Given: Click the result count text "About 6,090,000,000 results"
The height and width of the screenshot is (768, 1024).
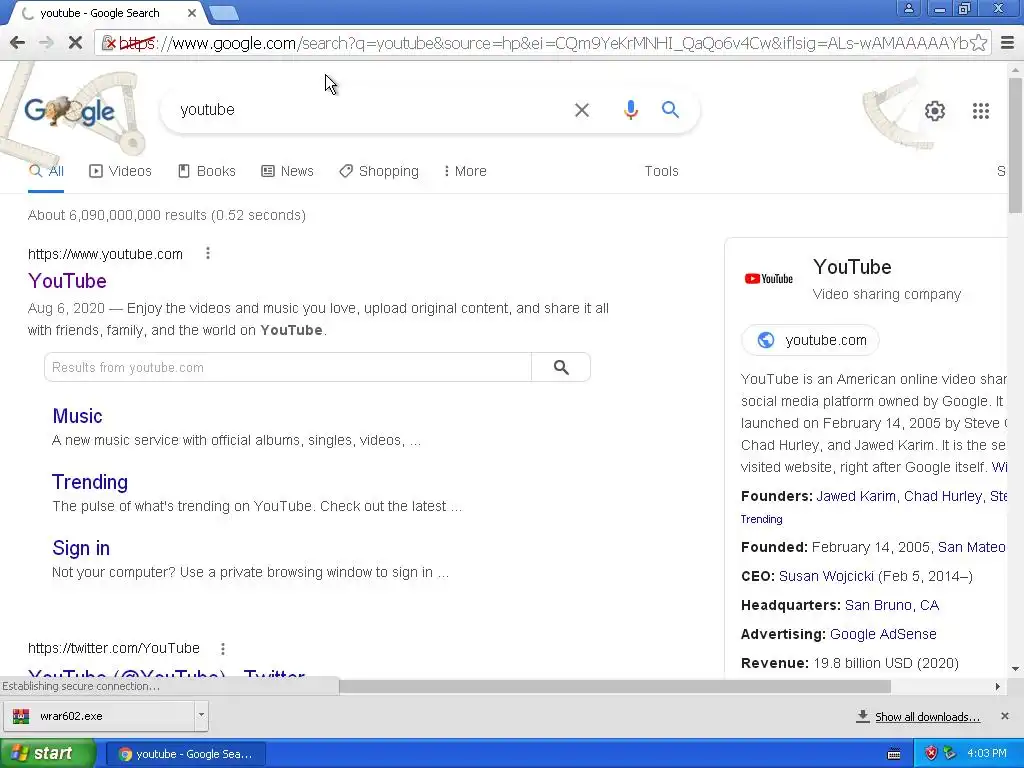Looking at the screenshot, I should [117, 215].
